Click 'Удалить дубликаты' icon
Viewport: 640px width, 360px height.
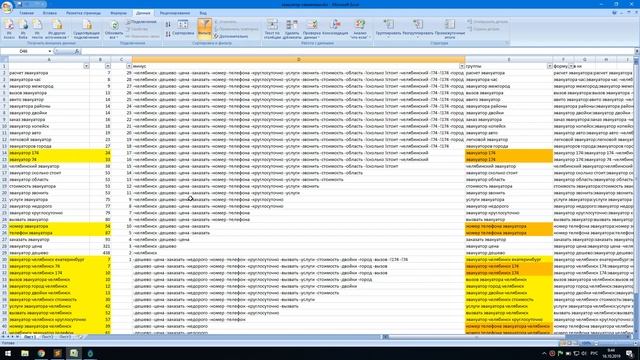292,29
